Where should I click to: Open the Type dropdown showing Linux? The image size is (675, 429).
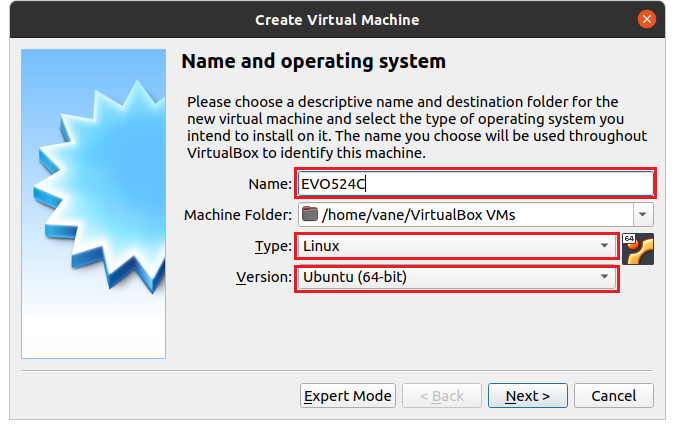[458, 246]
